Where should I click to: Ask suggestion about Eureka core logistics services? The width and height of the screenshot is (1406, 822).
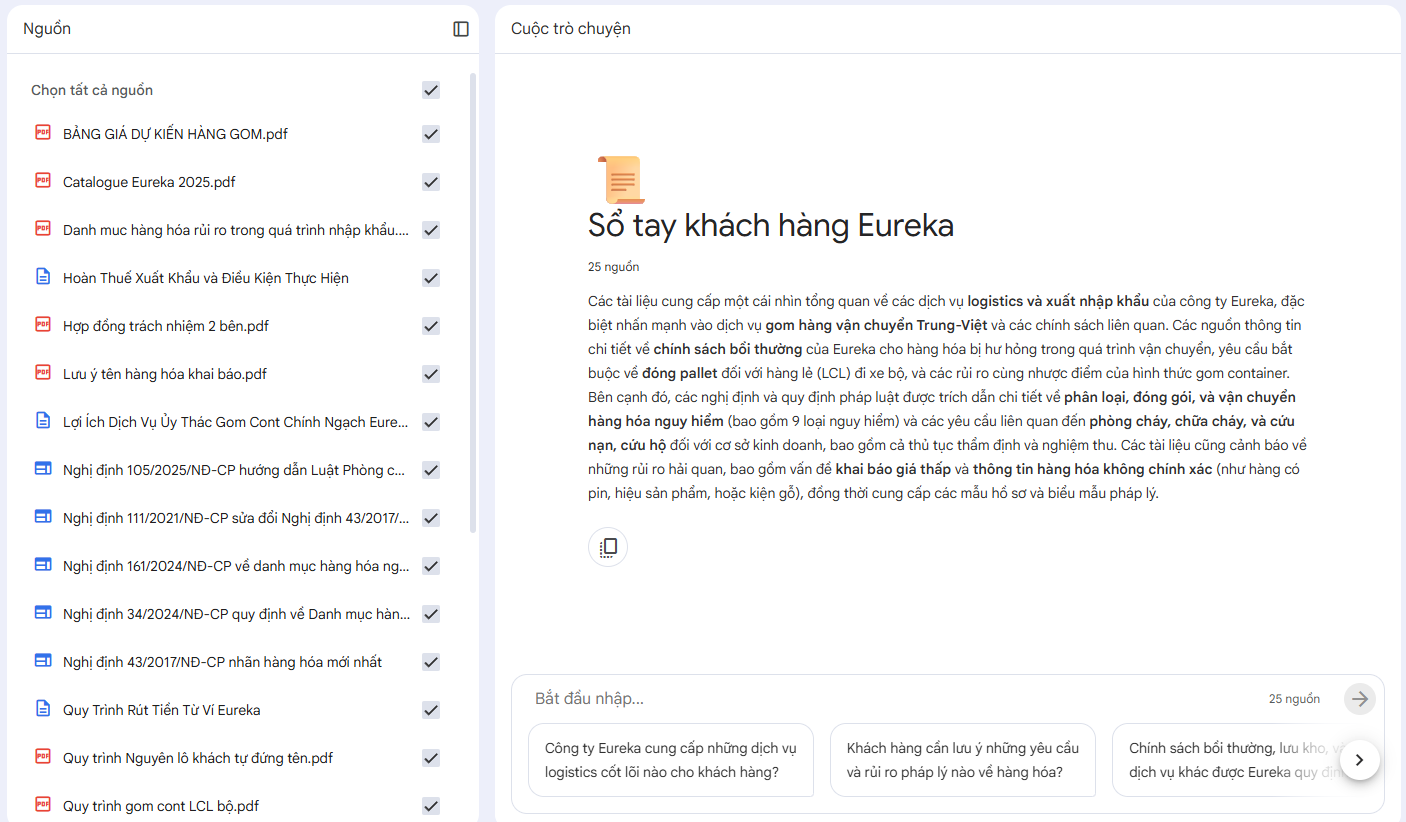coord(670,760)
